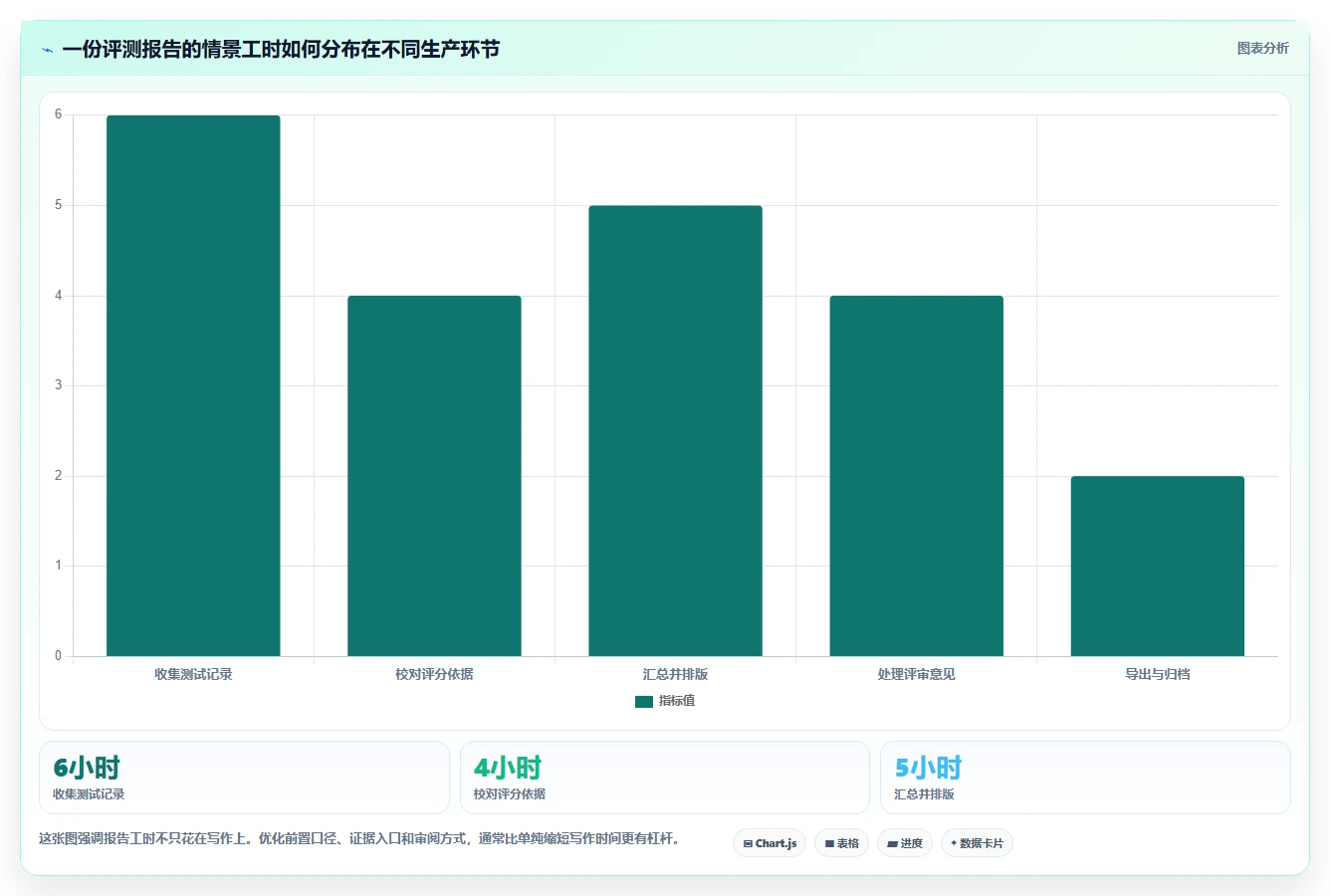
Task: Click the 收集测试记录 axis label
Action: (x=193, y=674)
